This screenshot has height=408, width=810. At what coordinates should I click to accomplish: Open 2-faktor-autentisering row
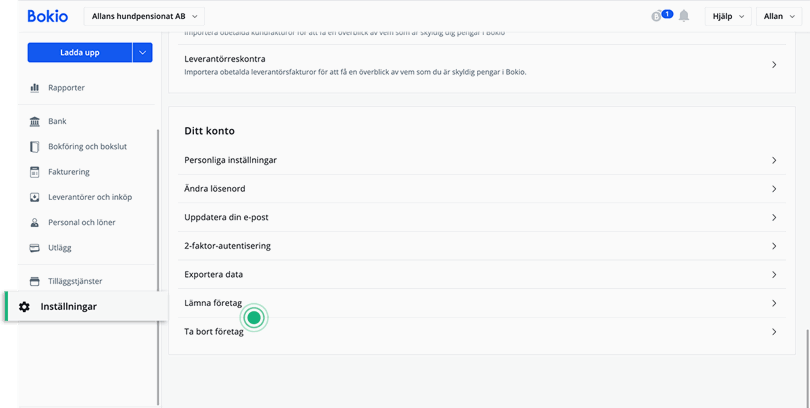point(480,246)
